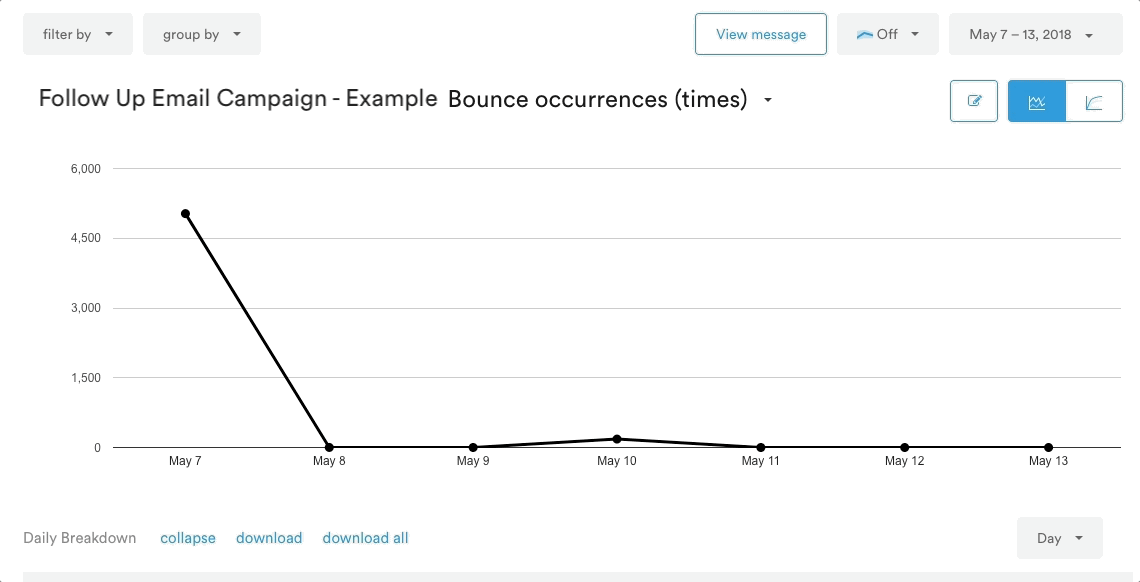This screenshot has height=582, width=1140.
Task: Open the group by dropdown
Action: coord(201,34)
